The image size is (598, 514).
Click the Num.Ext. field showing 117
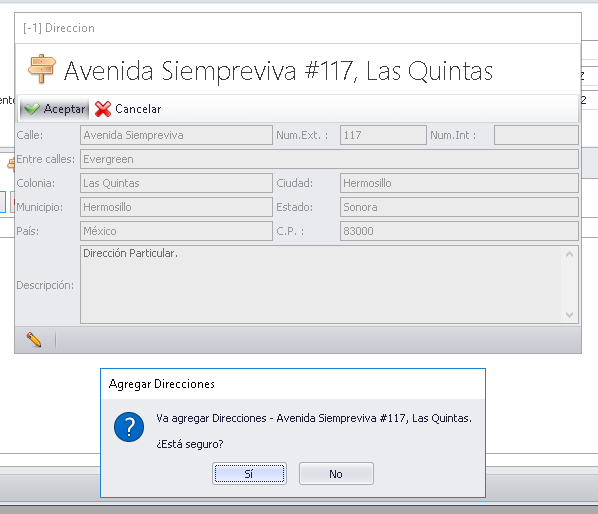pyautogui.click(x=383, y=135)
